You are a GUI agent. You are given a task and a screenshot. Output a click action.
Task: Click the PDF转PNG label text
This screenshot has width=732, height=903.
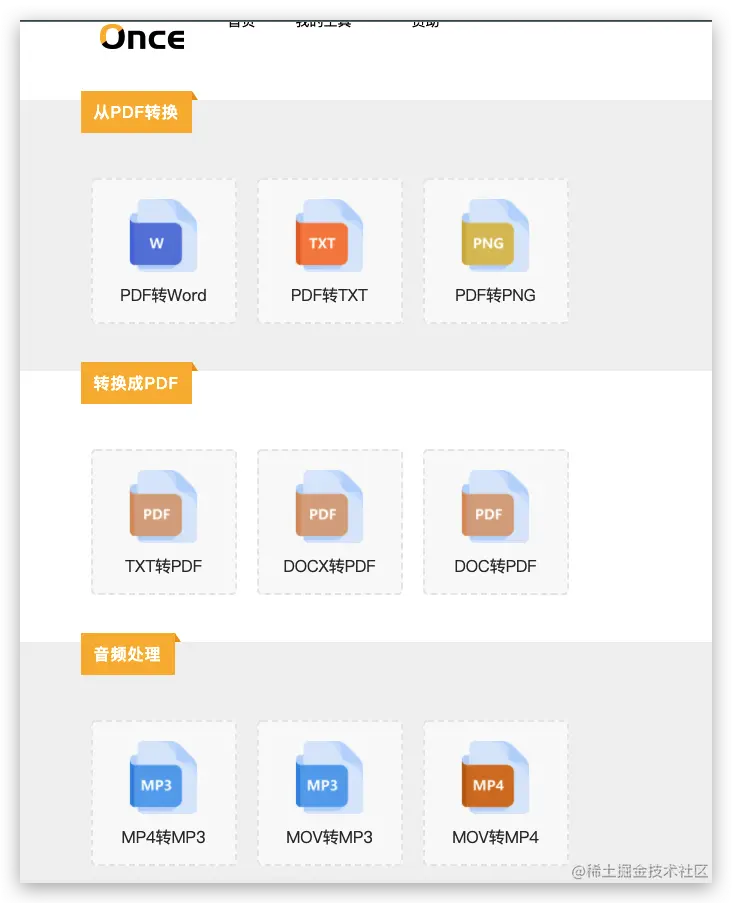coord(495,295)
